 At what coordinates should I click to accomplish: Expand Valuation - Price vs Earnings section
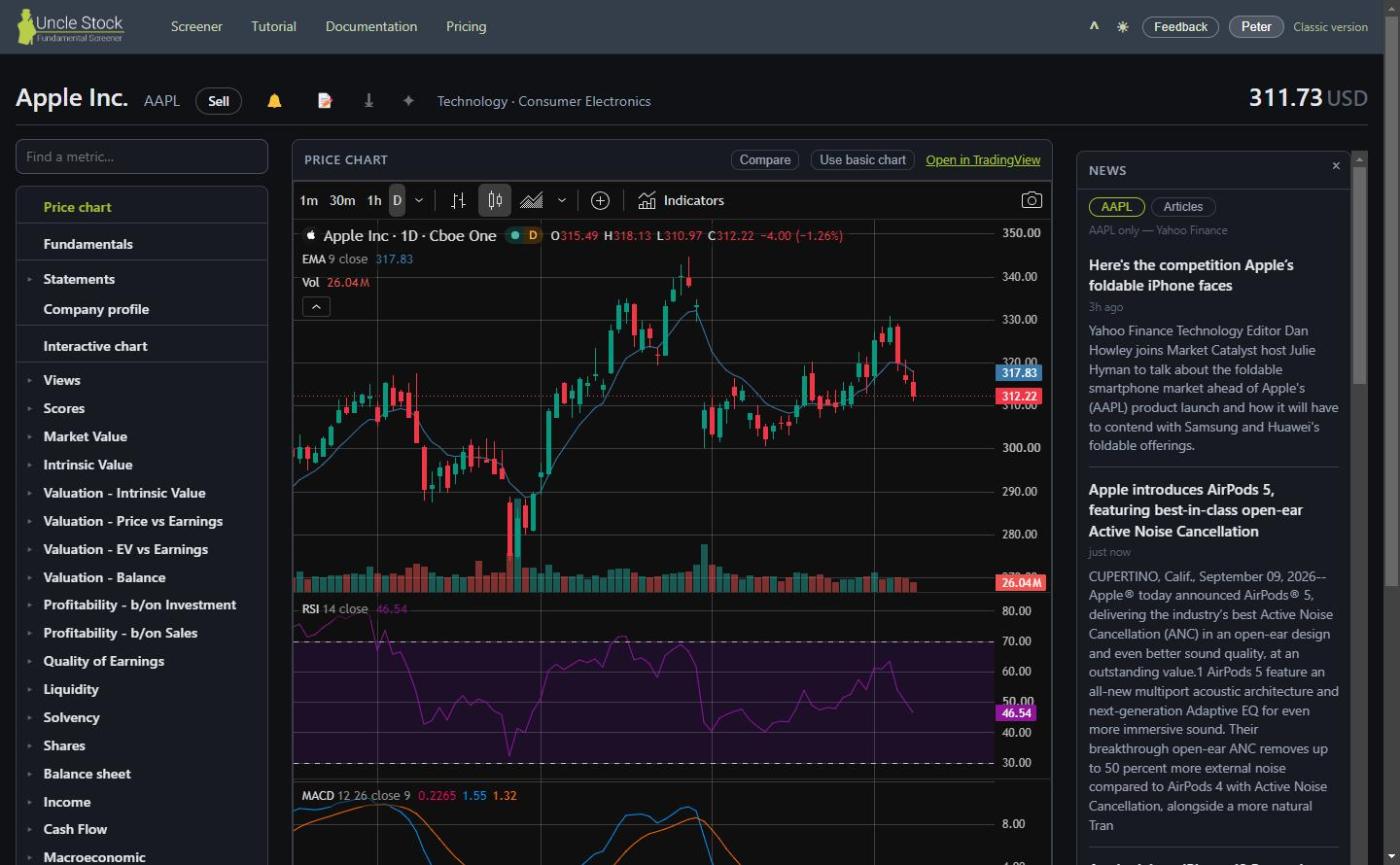pyautogui.click(x=133, y=521)
